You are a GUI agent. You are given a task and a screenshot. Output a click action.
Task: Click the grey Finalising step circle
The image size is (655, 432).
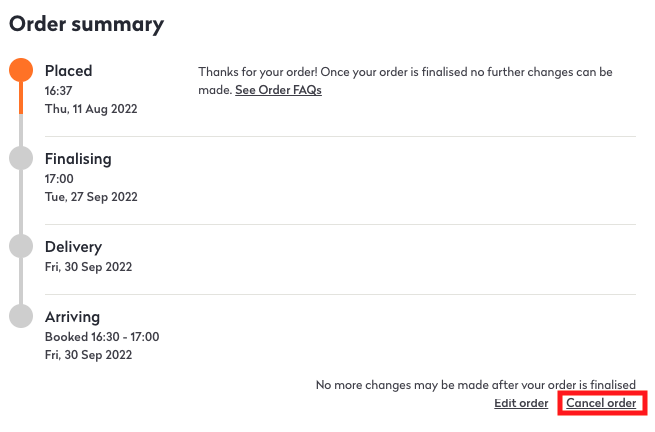[x=21, y=158]
